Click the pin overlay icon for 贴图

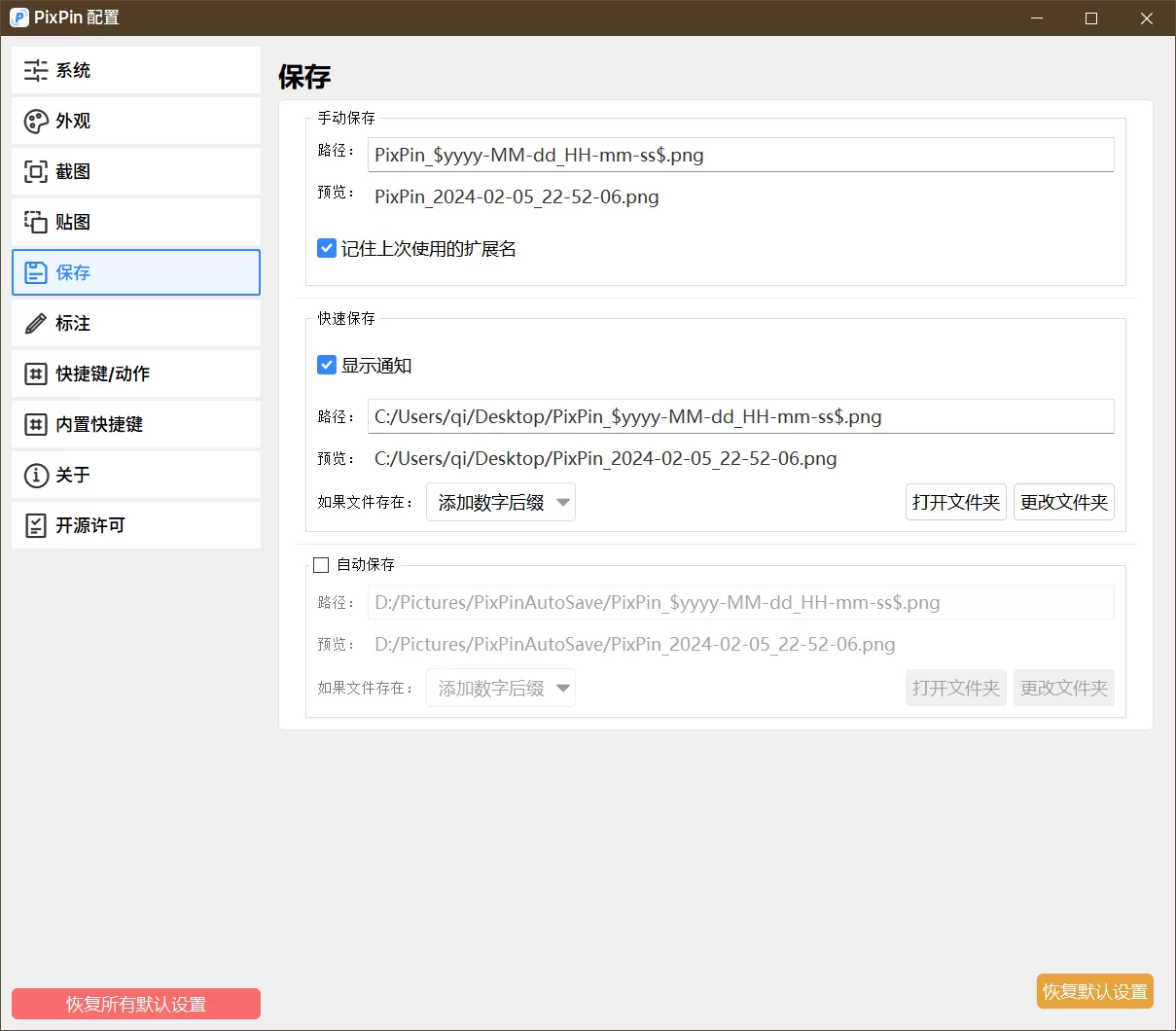click(x=36, y=222)
